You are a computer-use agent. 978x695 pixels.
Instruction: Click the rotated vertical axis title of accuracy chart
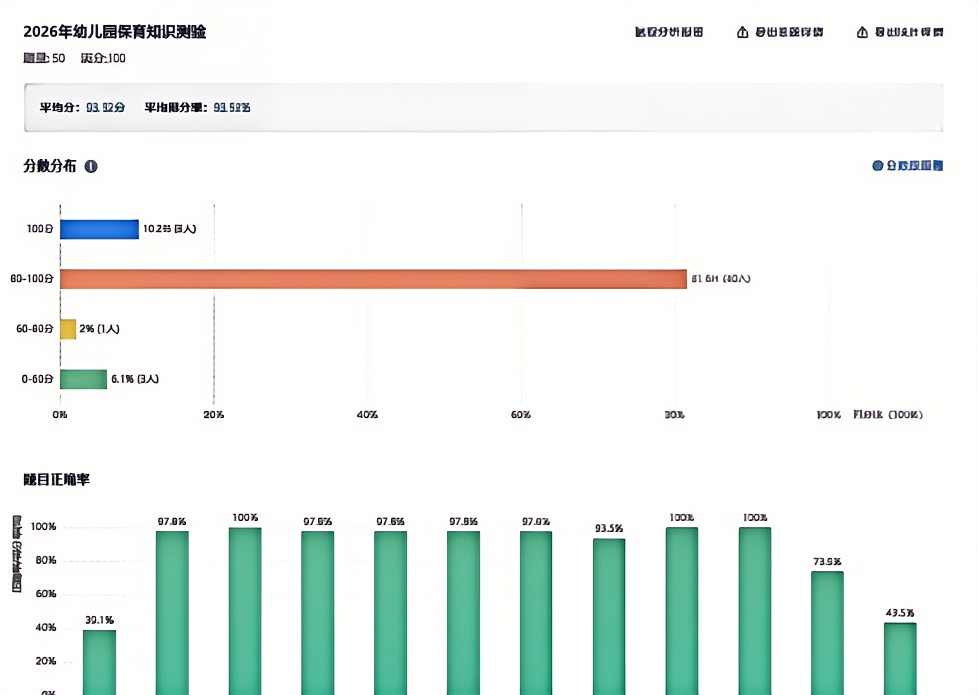[x=17, y=553]
